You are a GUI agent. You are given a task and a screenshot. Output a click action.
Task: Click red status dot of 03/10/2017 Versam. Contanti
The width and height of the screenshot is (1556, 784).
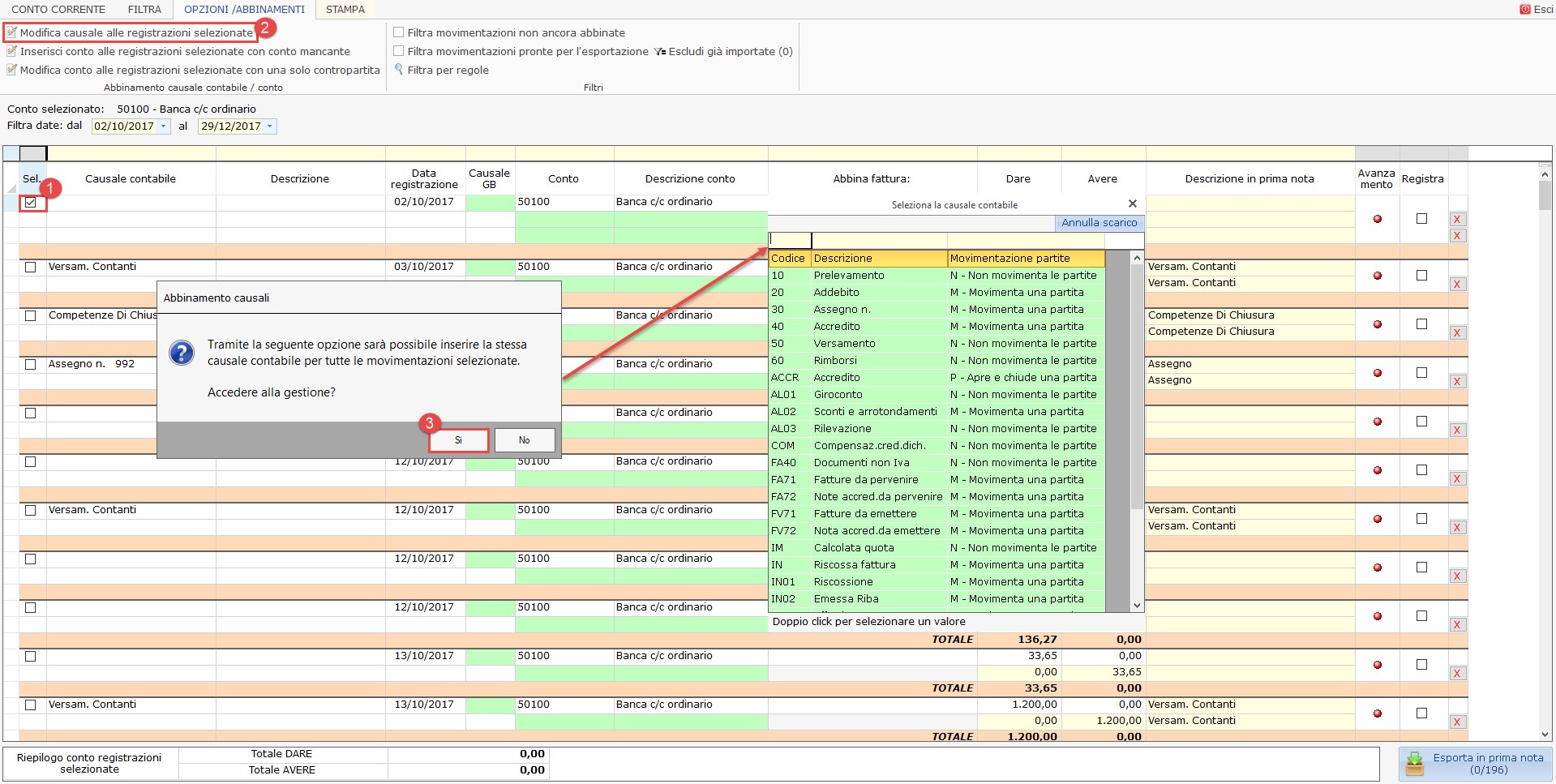[x=1377, y=276]
